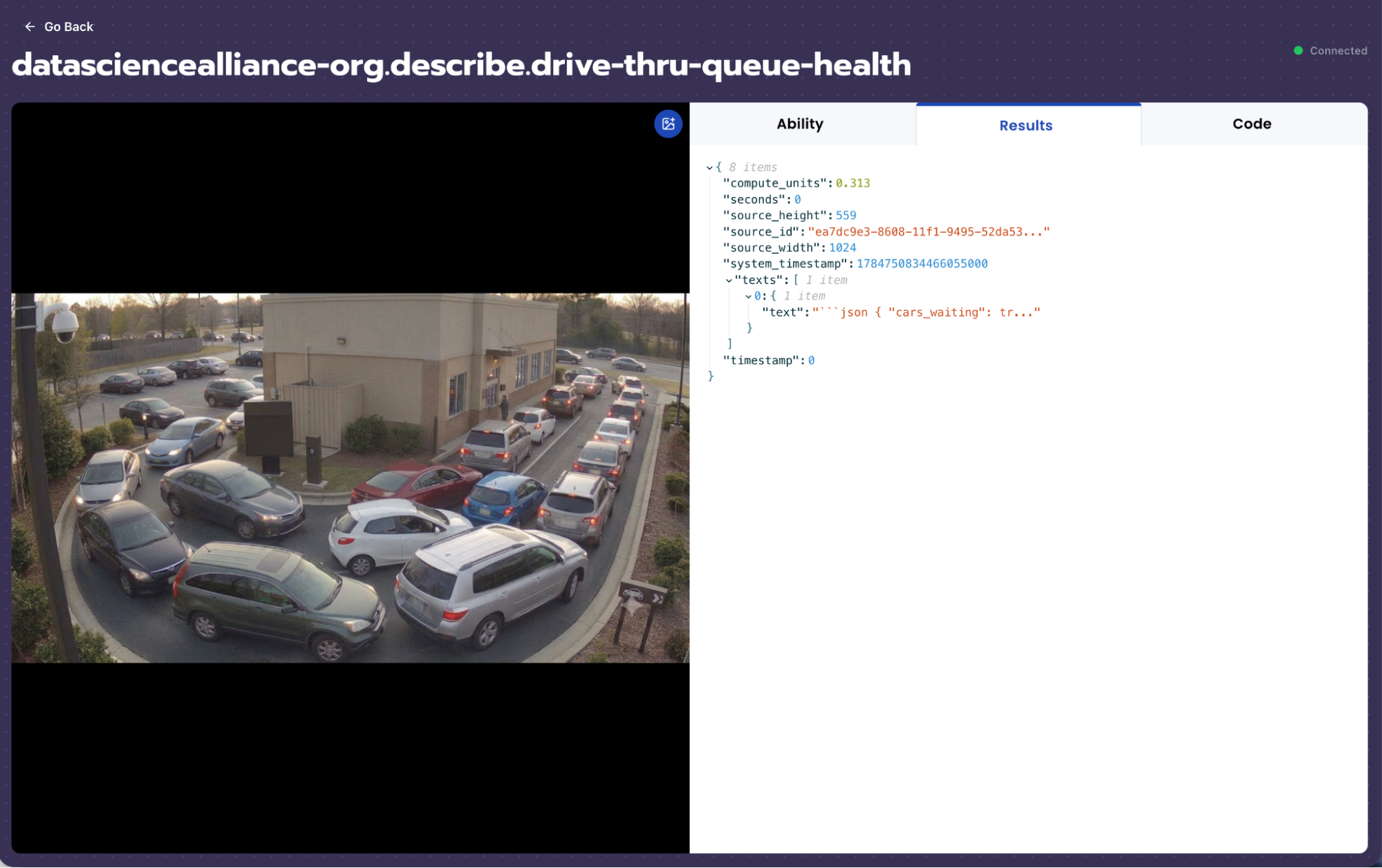Click the drive-thru camera image preview
The image size is (1382, 868).
coord(351,478)
